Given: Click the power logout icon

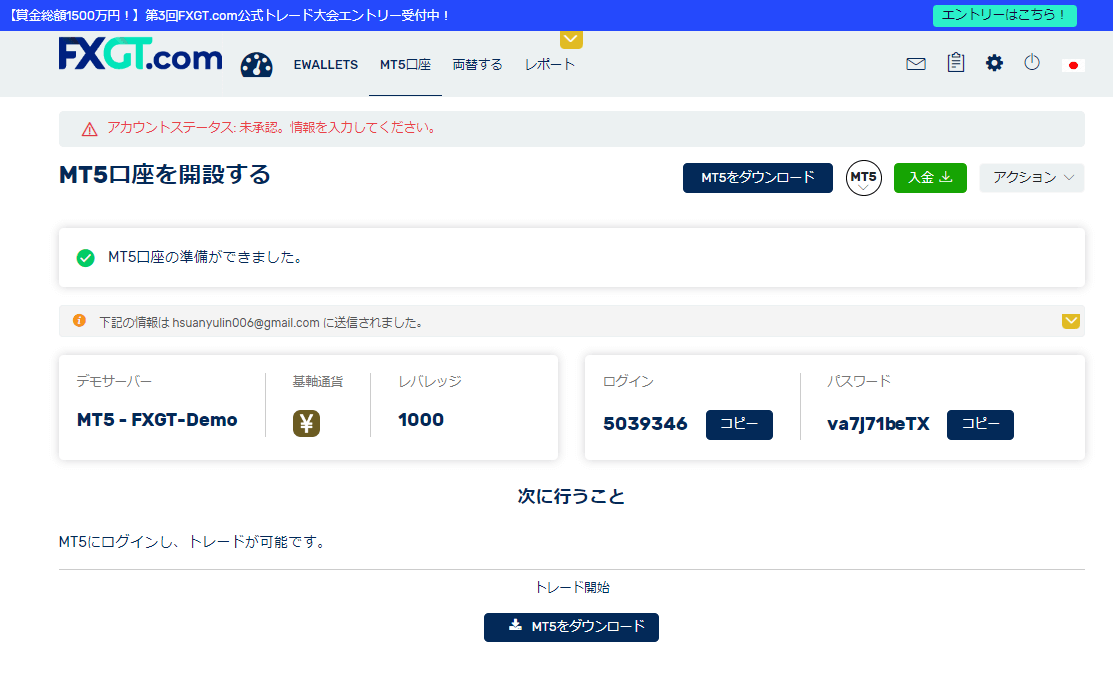Looking at the screenshot, I should click(x=1032, y=62).
